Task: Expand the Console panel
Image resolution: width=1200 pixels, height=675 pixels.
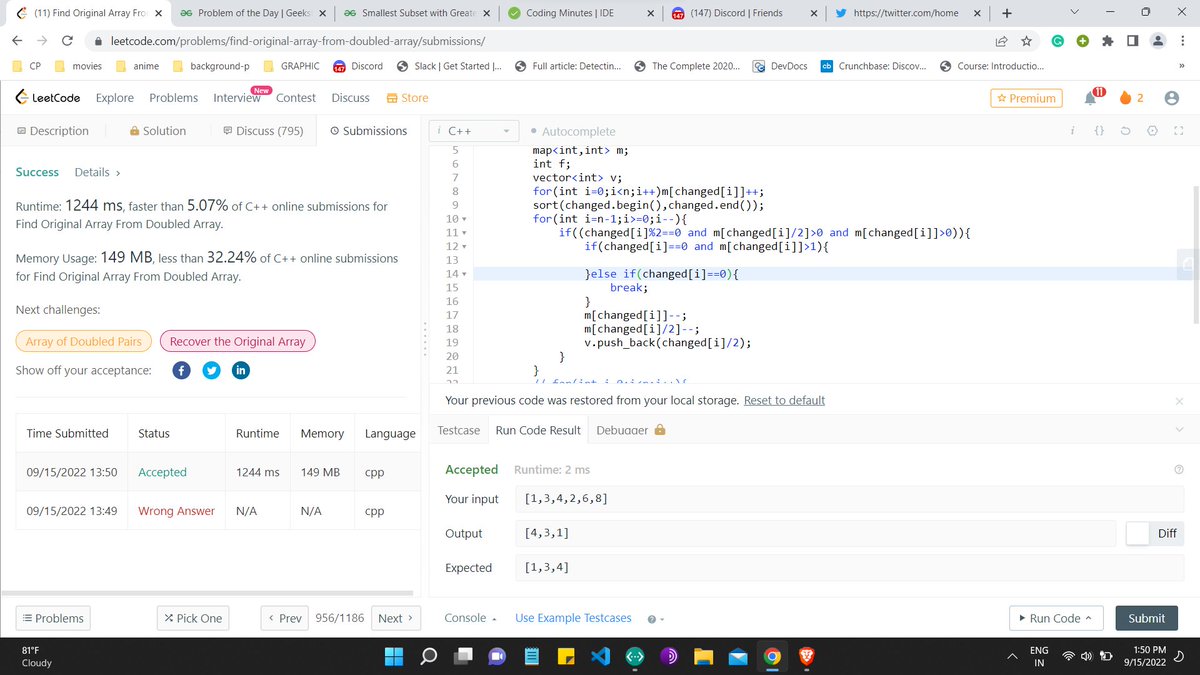Action: coord(470,618)
